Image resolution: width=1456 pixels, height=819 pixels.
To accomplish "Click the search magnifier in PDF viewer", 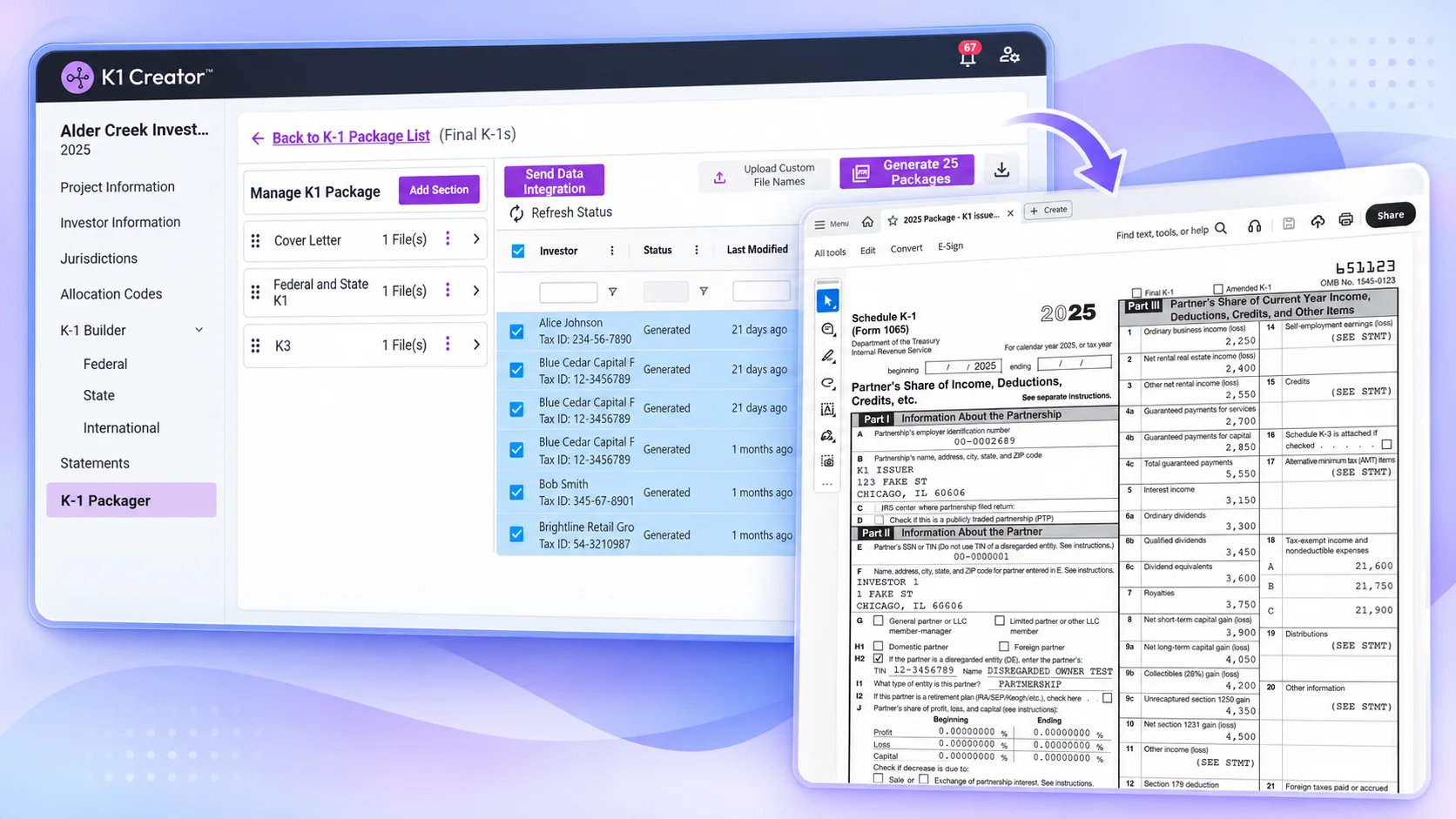I will point(1221,228).
